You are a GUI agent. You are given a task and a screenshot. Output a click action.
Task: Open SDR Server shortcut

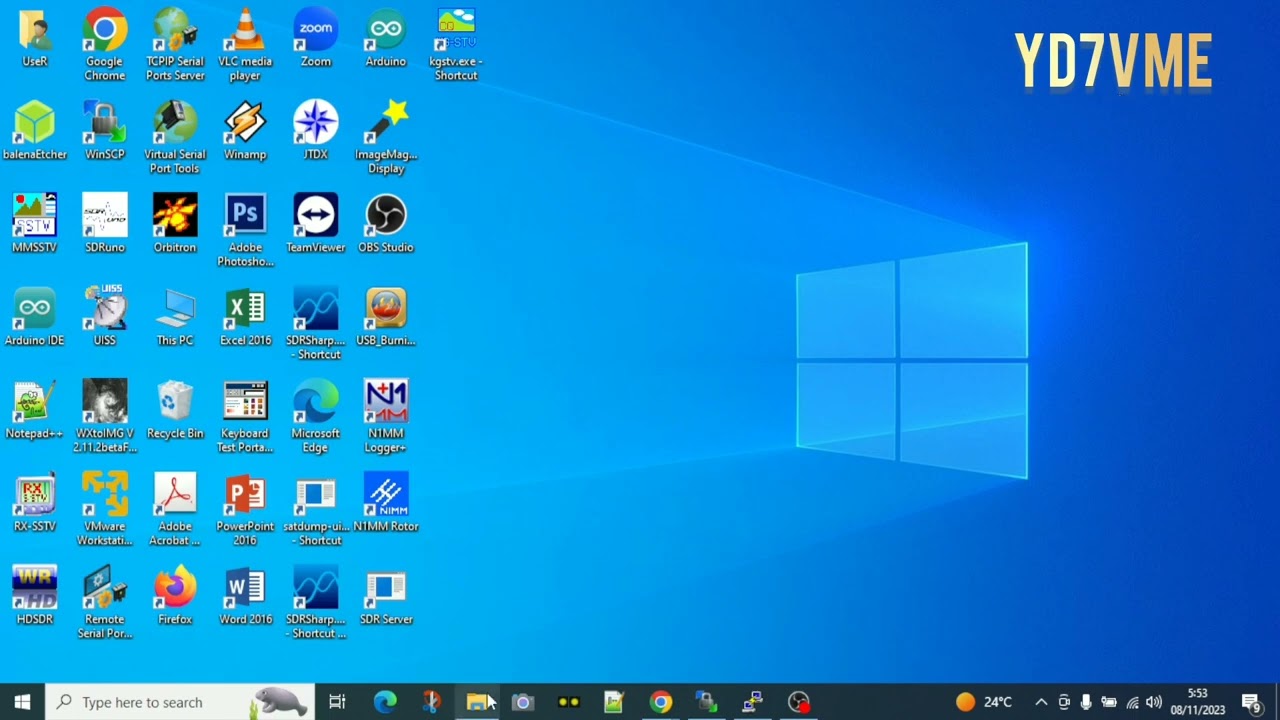(x=386, y=596)
